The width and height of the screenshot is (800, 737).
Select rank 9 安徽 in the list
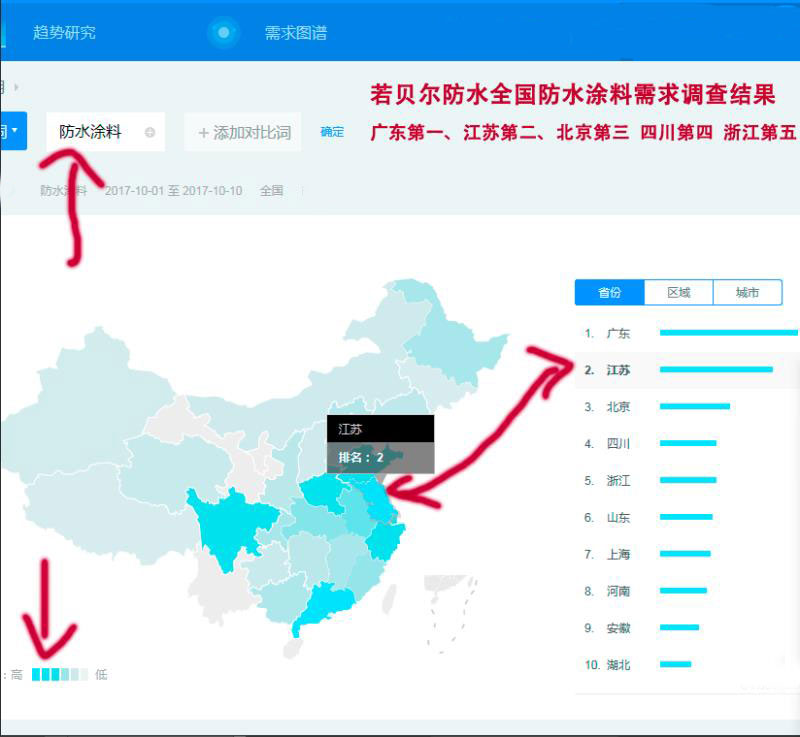[x=687, y=628]
